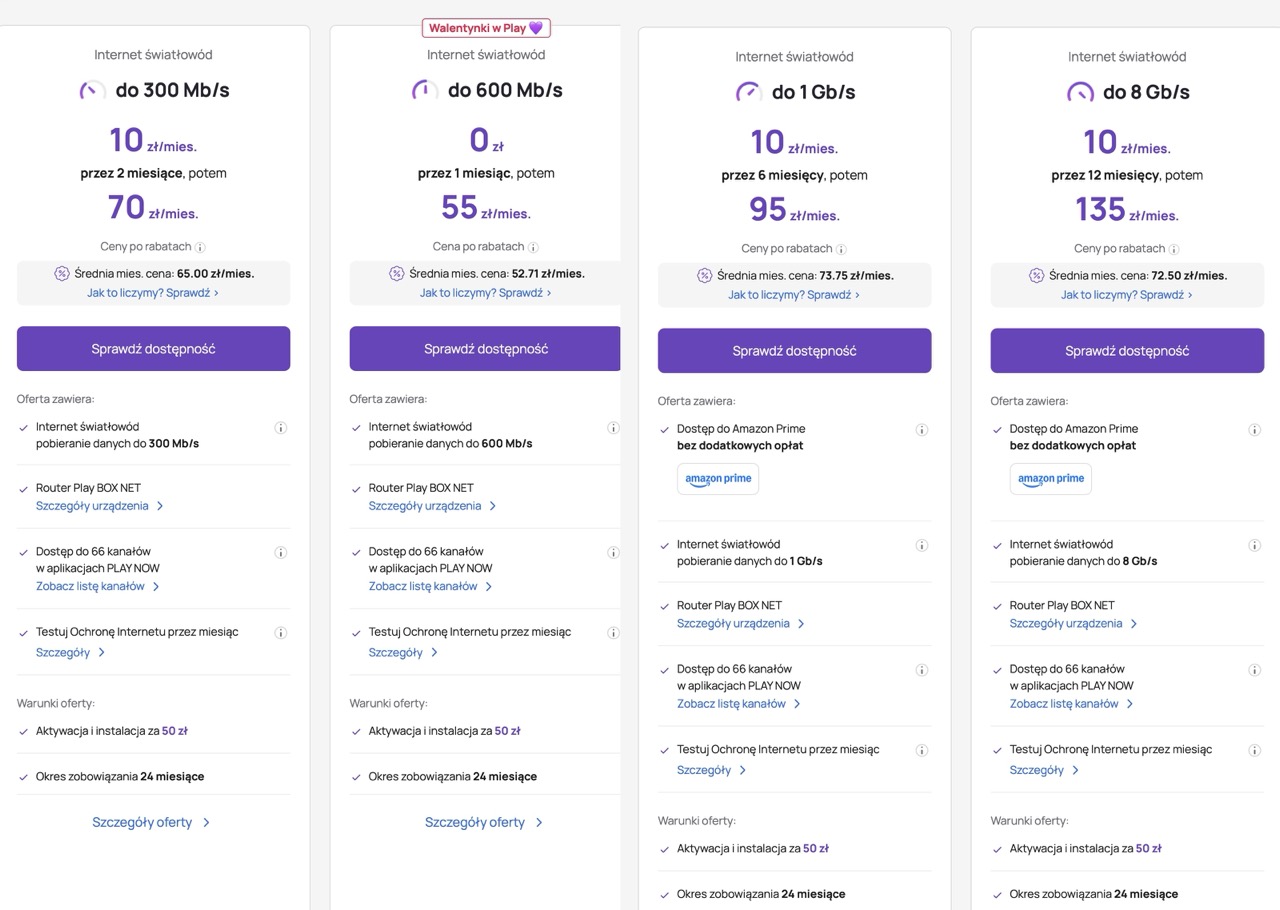This screenshot has width=1280, height=910.
Task: Click info icon for Testuj Ochronę Internetu in 8 Gb/s plan
Action: (1254, 750)
